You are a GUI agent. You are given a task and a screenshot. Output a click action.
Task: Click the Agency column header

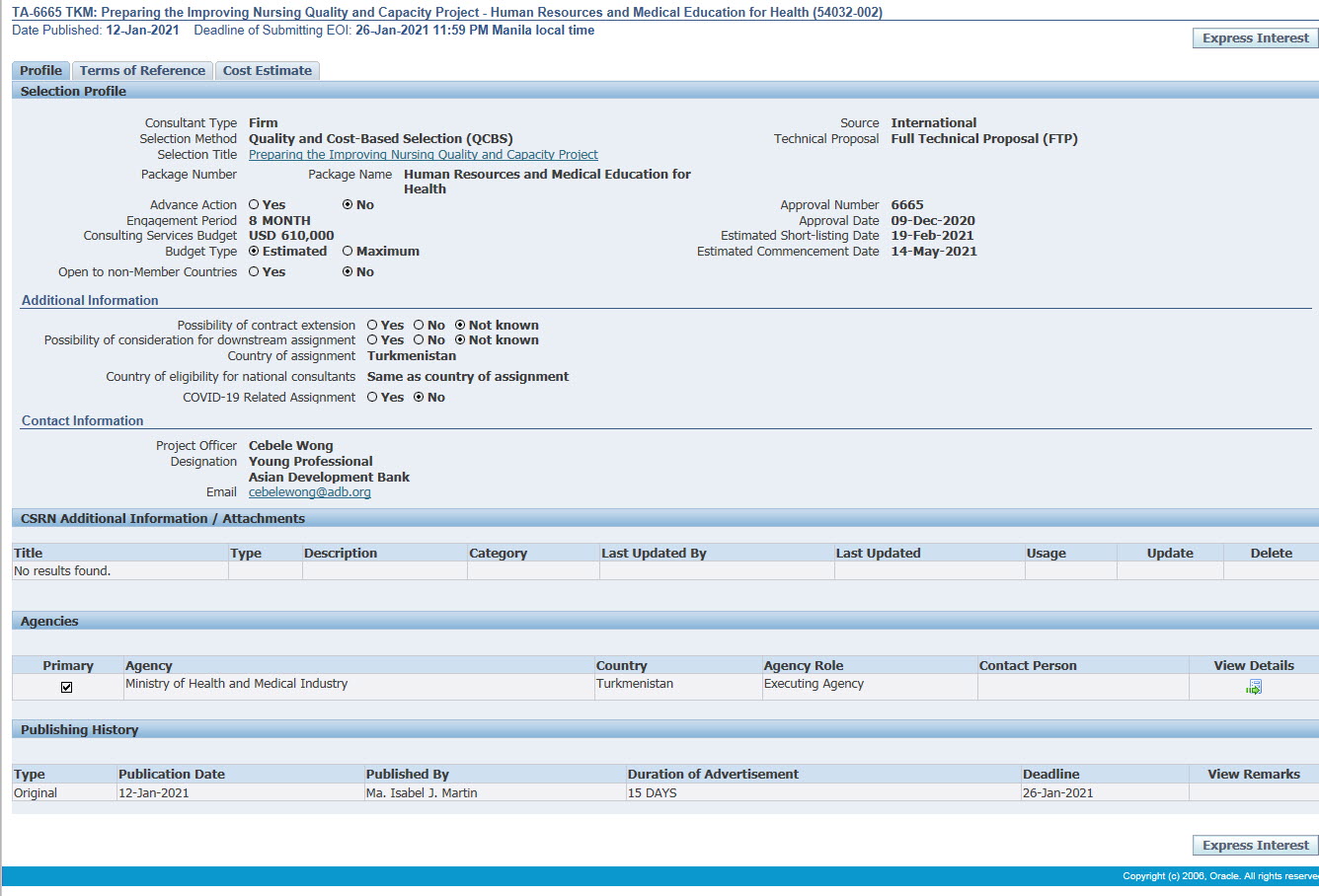(x=149, y=666)
